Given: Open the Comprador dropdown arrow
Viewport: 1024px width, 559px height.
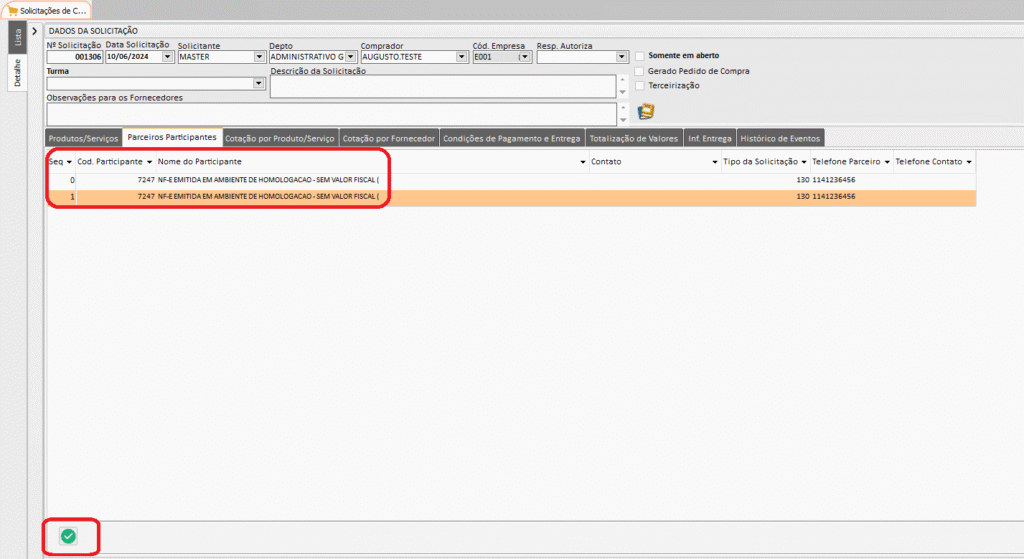Looking at the screenshot, I should 461,57.
